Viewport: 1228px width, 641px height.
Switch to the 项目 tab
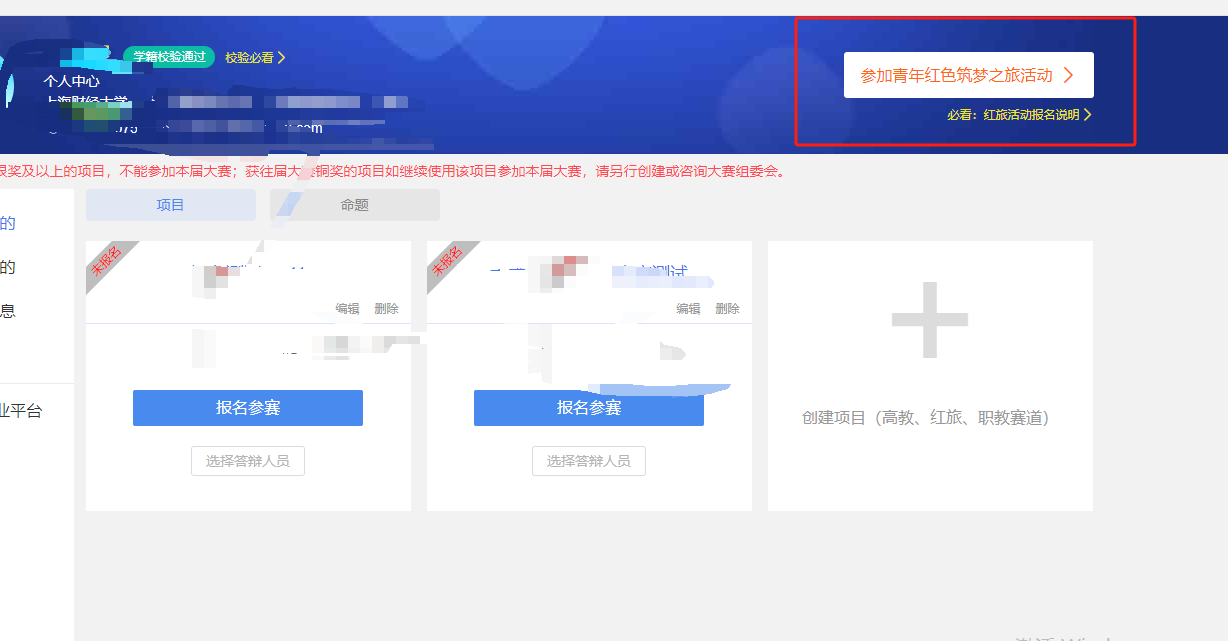click(171, 205)
